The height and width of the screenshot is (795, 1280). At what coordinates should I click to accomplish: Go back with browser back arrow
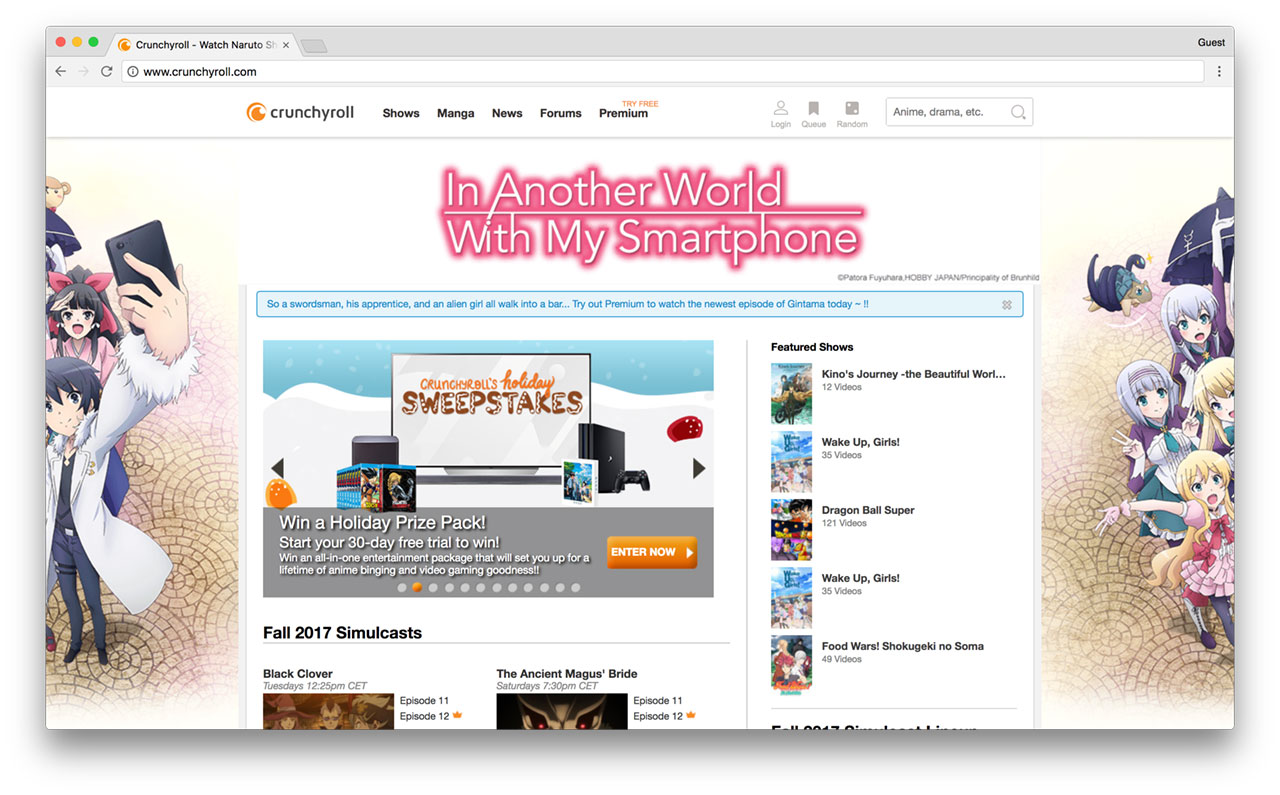[61, 72]
